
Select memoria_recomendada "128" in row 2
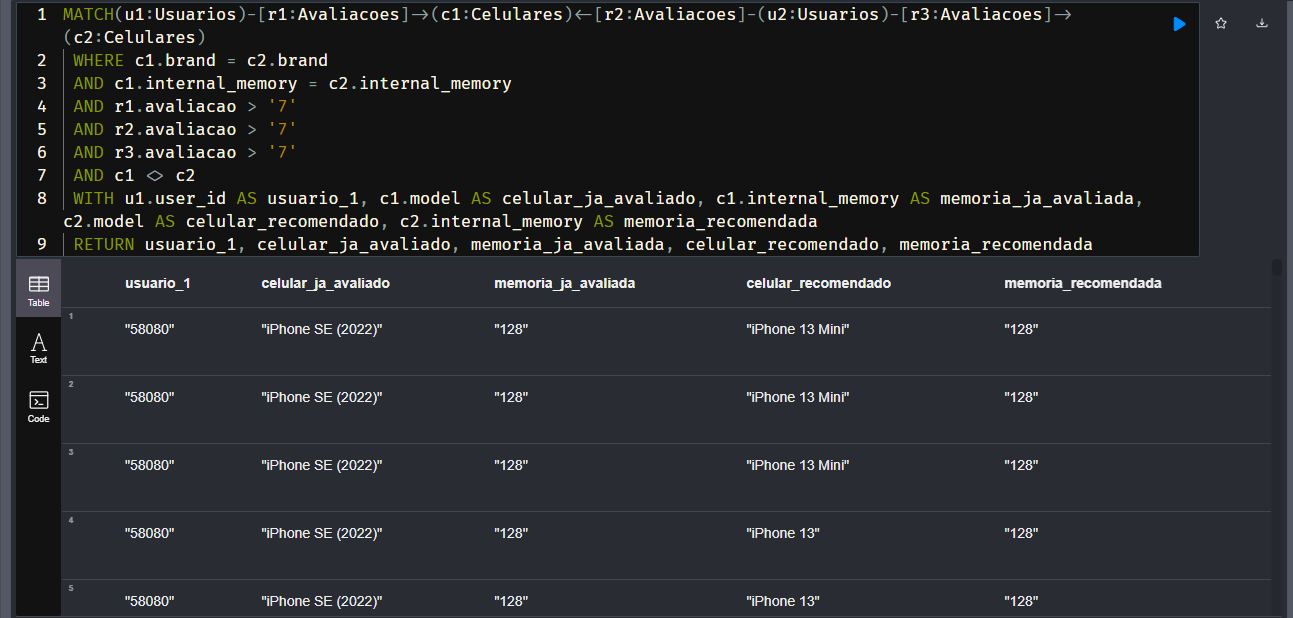1021,397
